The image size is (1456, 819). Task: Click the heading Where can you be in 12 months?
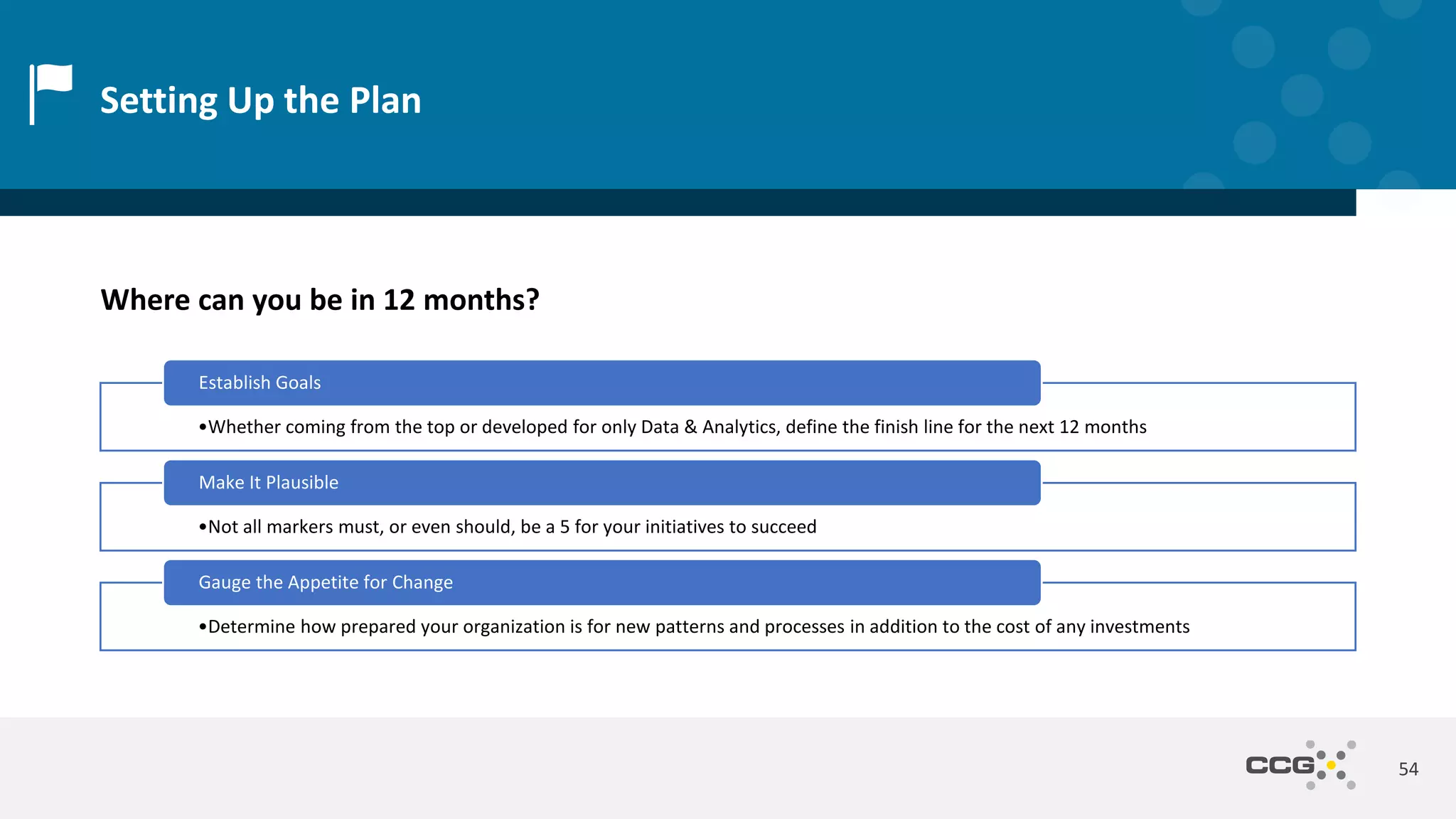[x=320, y=300]
